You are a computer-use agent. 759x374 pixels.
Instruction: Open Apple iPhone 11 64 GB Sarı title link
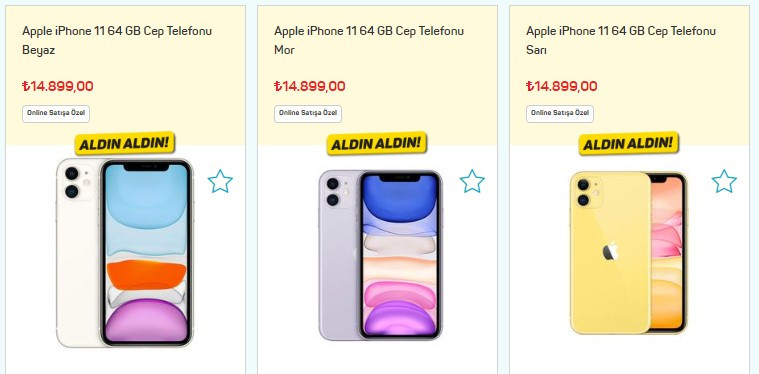(x=621, y=40)
